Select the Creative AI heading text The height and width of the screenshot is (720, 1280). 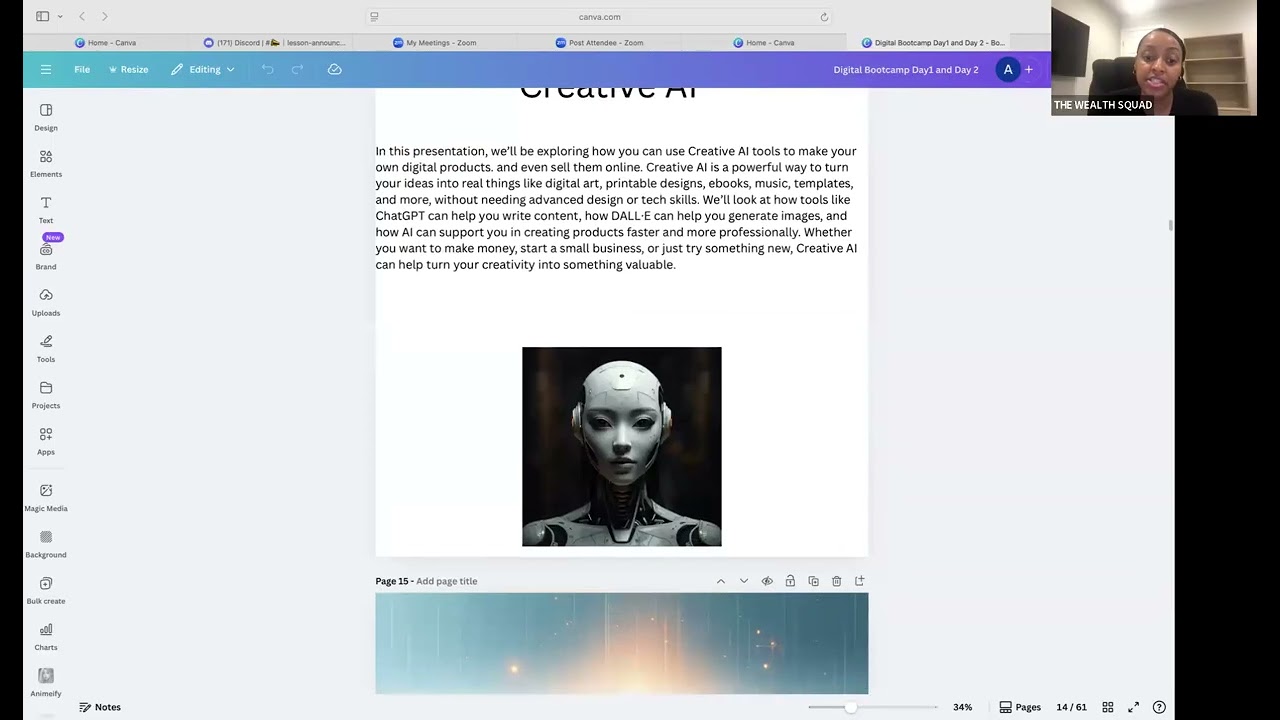coord(608,93)
